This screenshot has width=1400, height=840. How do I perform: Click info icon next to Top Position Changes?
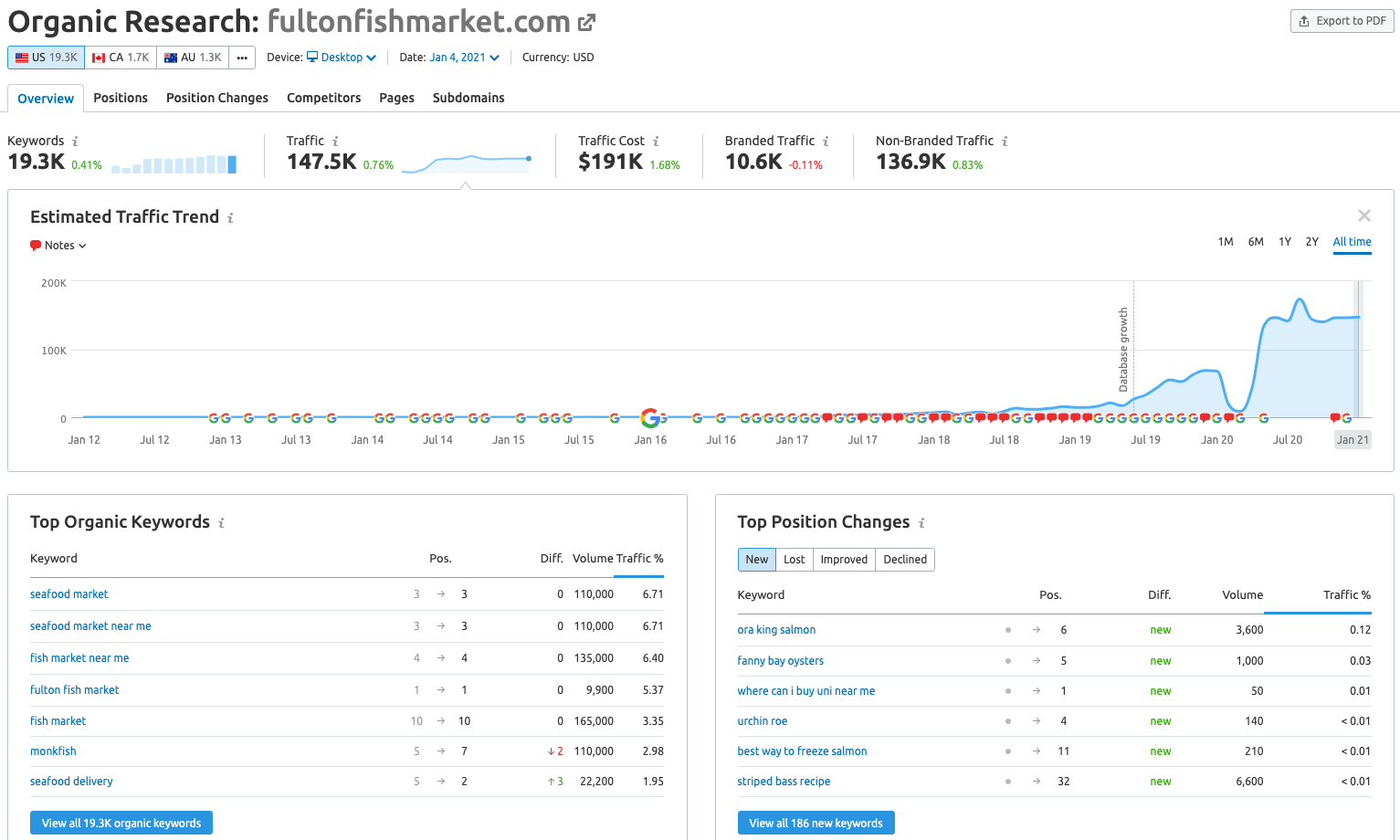point(921,523)
